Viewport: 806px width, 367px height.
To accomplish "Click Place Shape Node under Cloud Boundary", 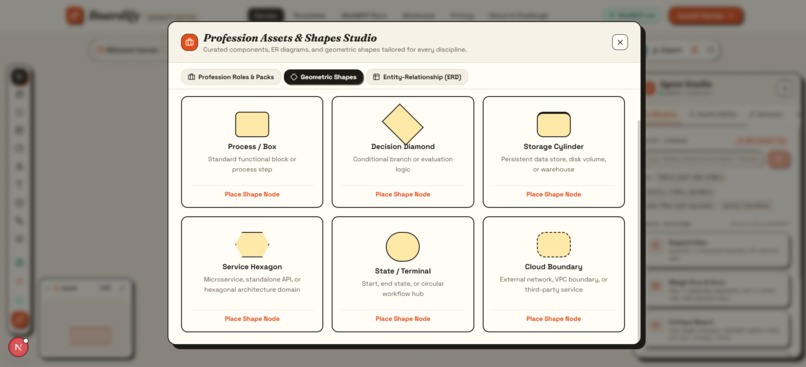I will (554, 319).
